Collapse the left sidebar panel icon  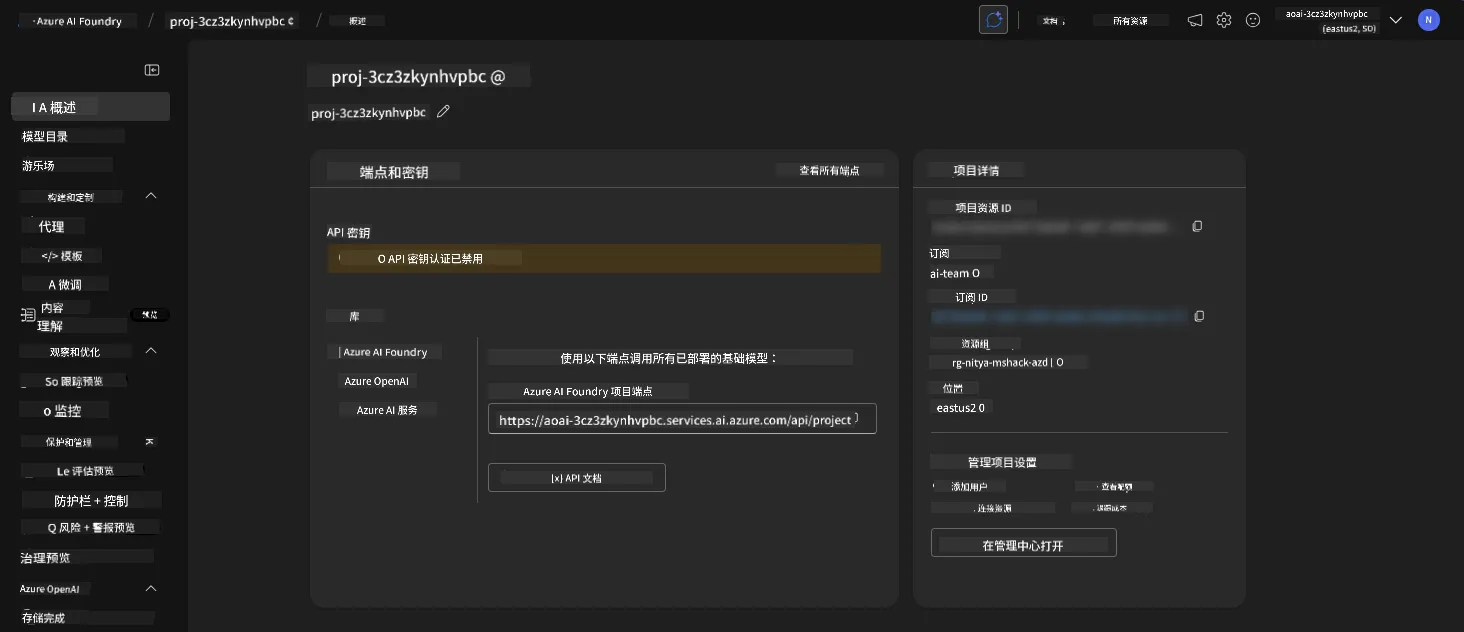(x=152, y=70)
